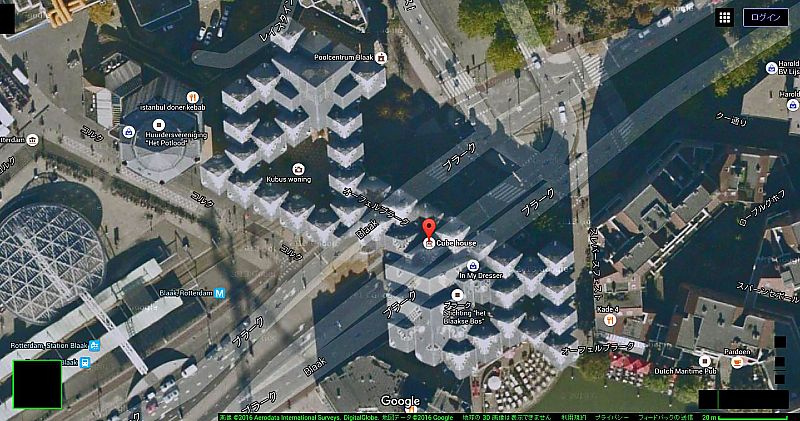
Task: Click the Pardoen text label
Action: click(x=737, y=352)
